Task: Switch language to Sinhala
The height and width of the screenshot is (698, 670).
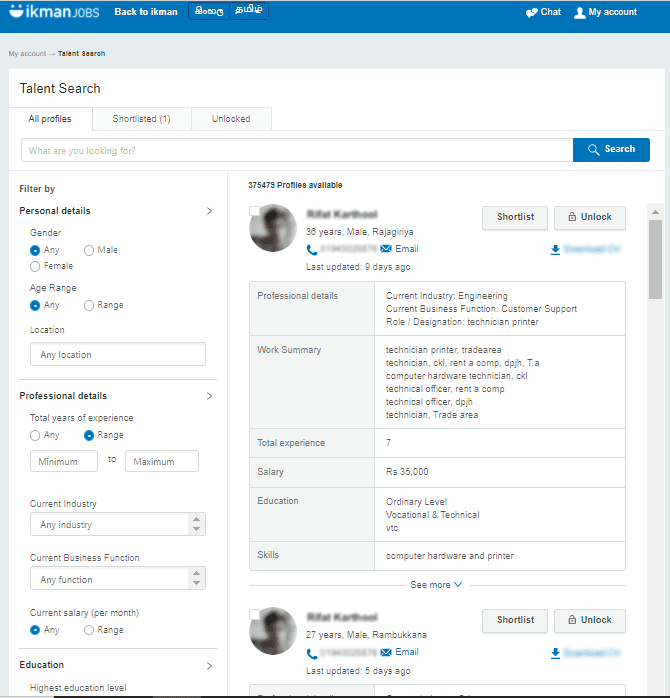Action: click(209, 11)
